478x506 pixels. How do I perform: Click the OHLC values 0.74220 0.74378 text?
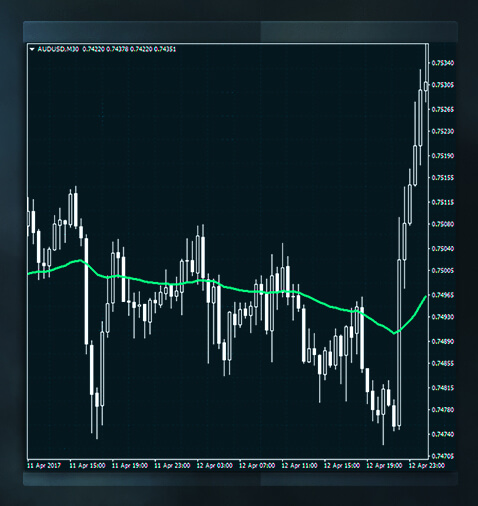105,49
